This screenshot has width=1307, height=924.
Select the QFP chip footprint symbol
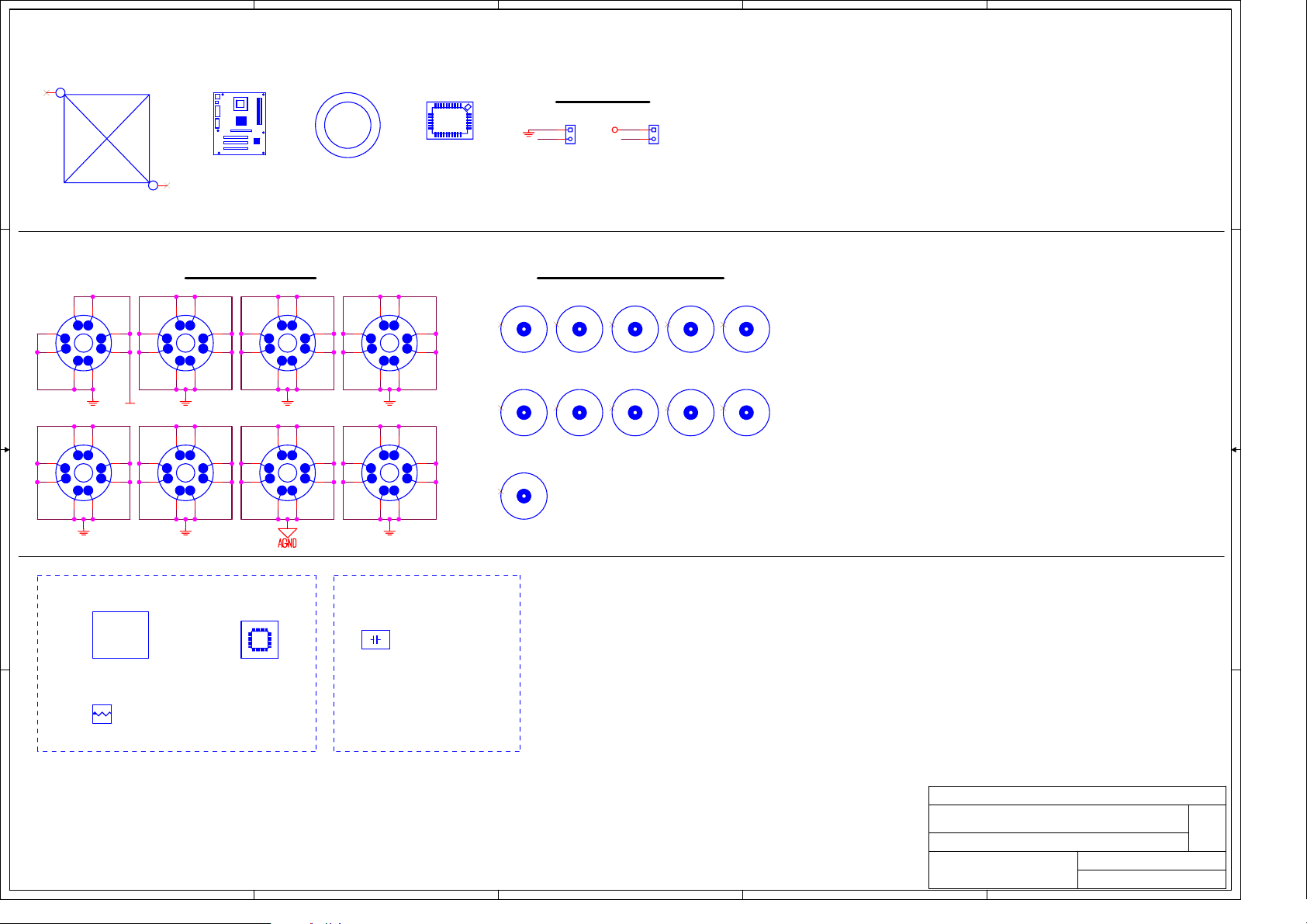coord(450,120)
